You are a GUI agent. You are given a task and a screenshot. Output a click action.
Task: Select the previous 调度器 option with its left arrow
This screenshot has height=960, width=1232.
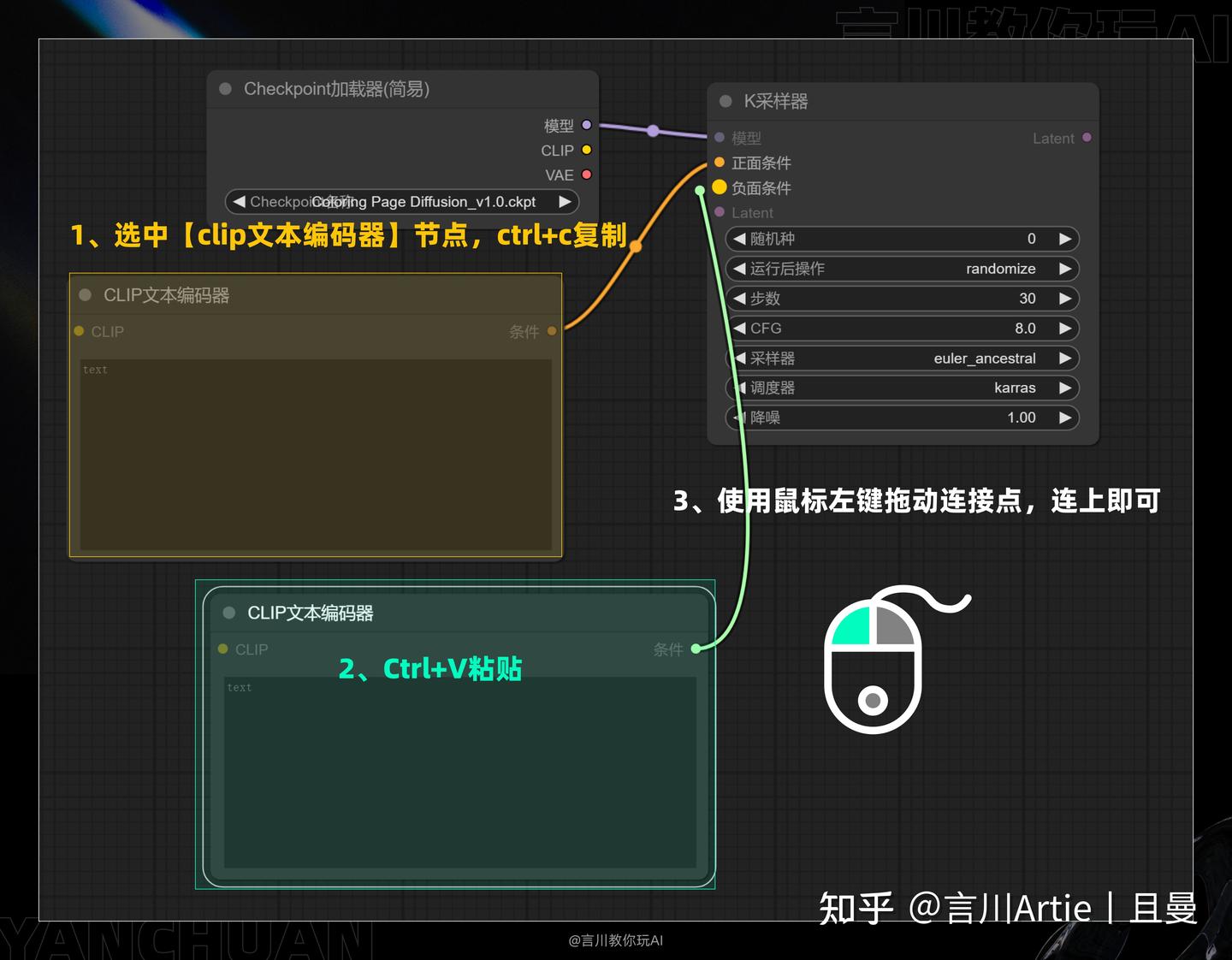pyautogui.click(x=739, y=388)
